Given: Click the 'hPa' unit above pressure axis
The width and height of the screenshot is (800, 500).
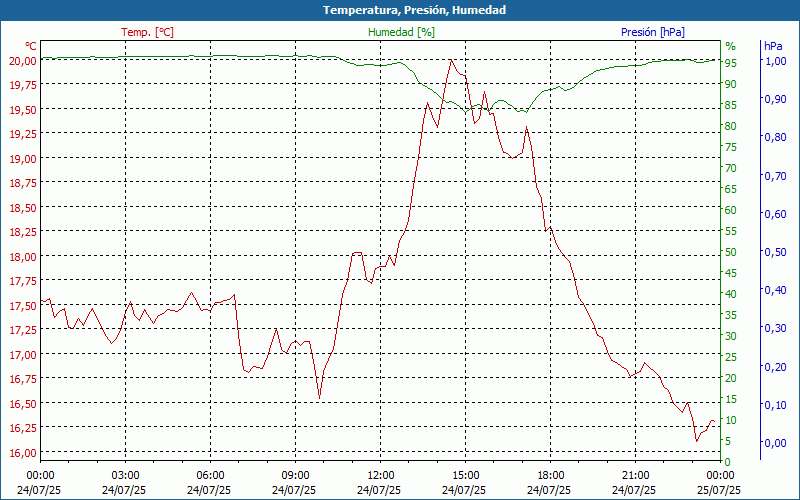Looking at the screenshot, I should pyautogui.click(x=773, y=46).
